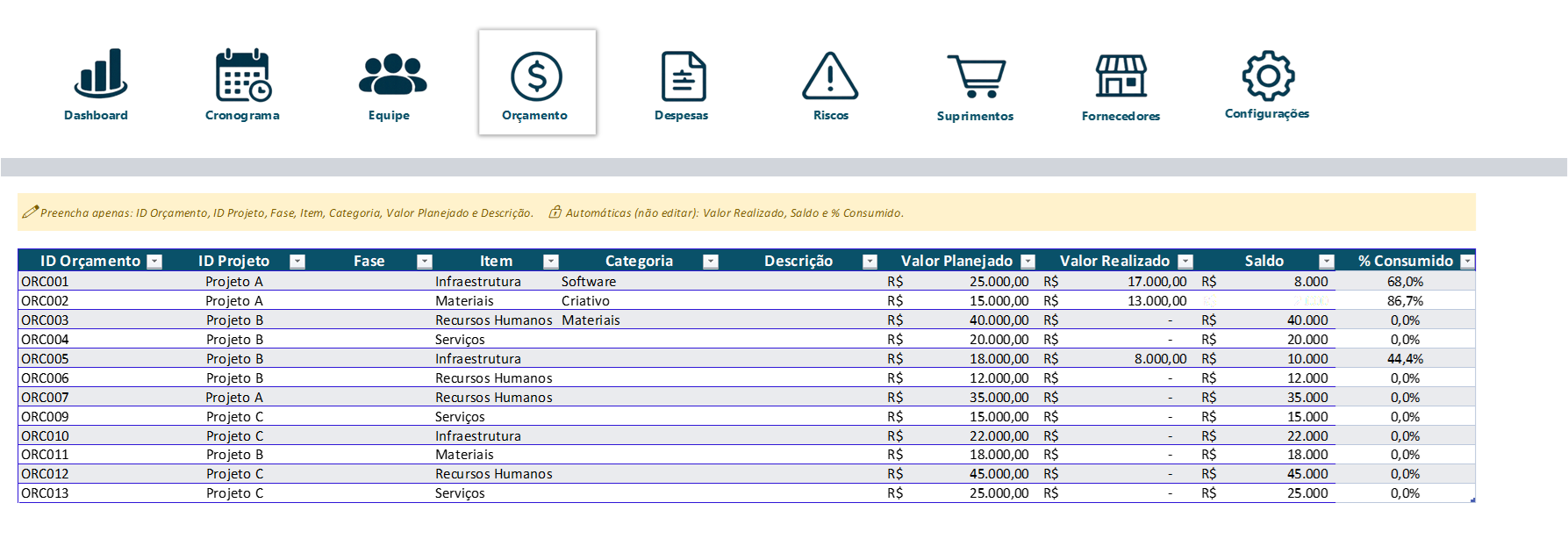Open the Valor Planejado filter dropdown
Image resolution: width=1568 pixels, height=539 pixels.
point(1028,261)
